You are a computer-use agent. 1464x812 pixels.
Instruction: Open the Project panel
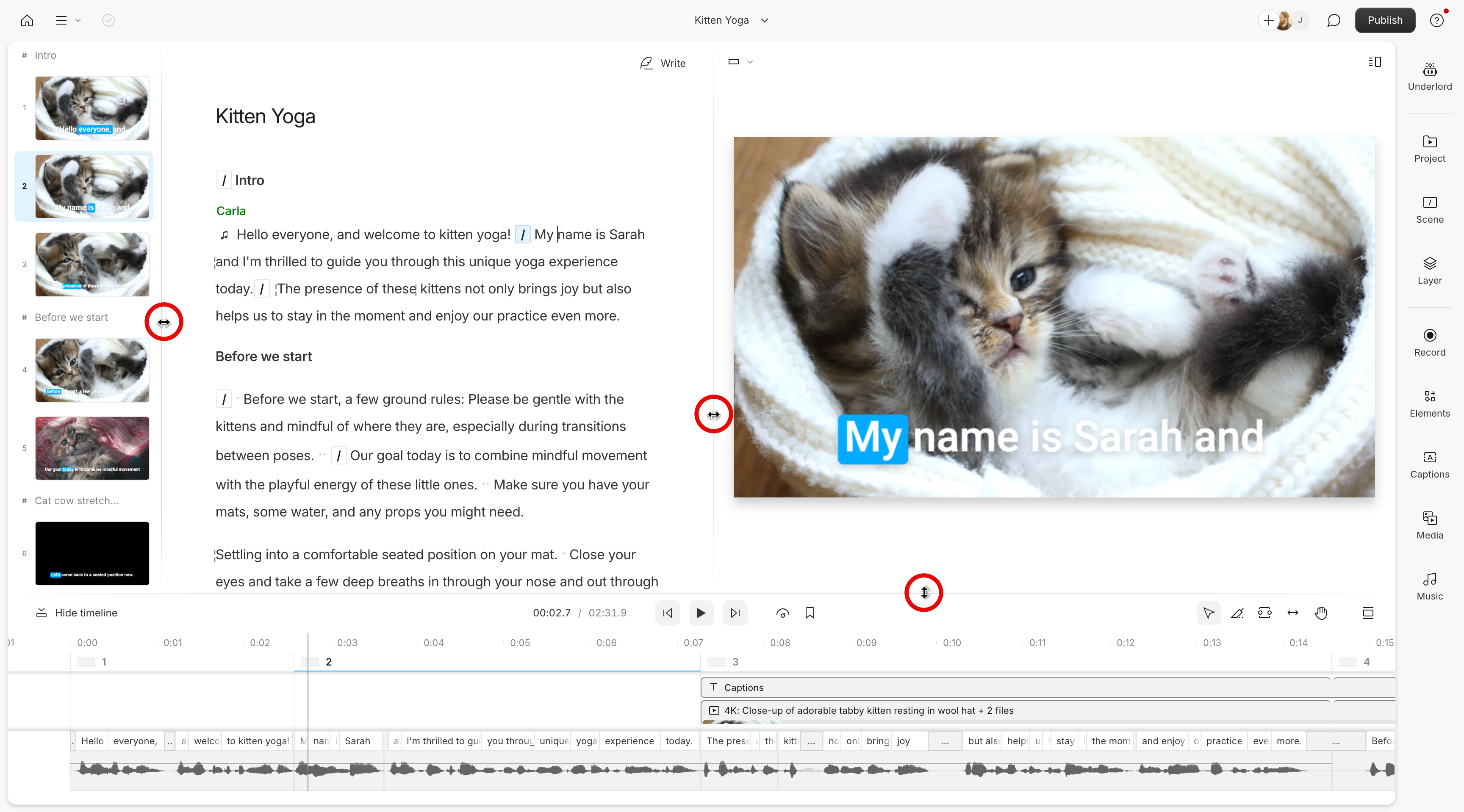tap(1430, 149)
